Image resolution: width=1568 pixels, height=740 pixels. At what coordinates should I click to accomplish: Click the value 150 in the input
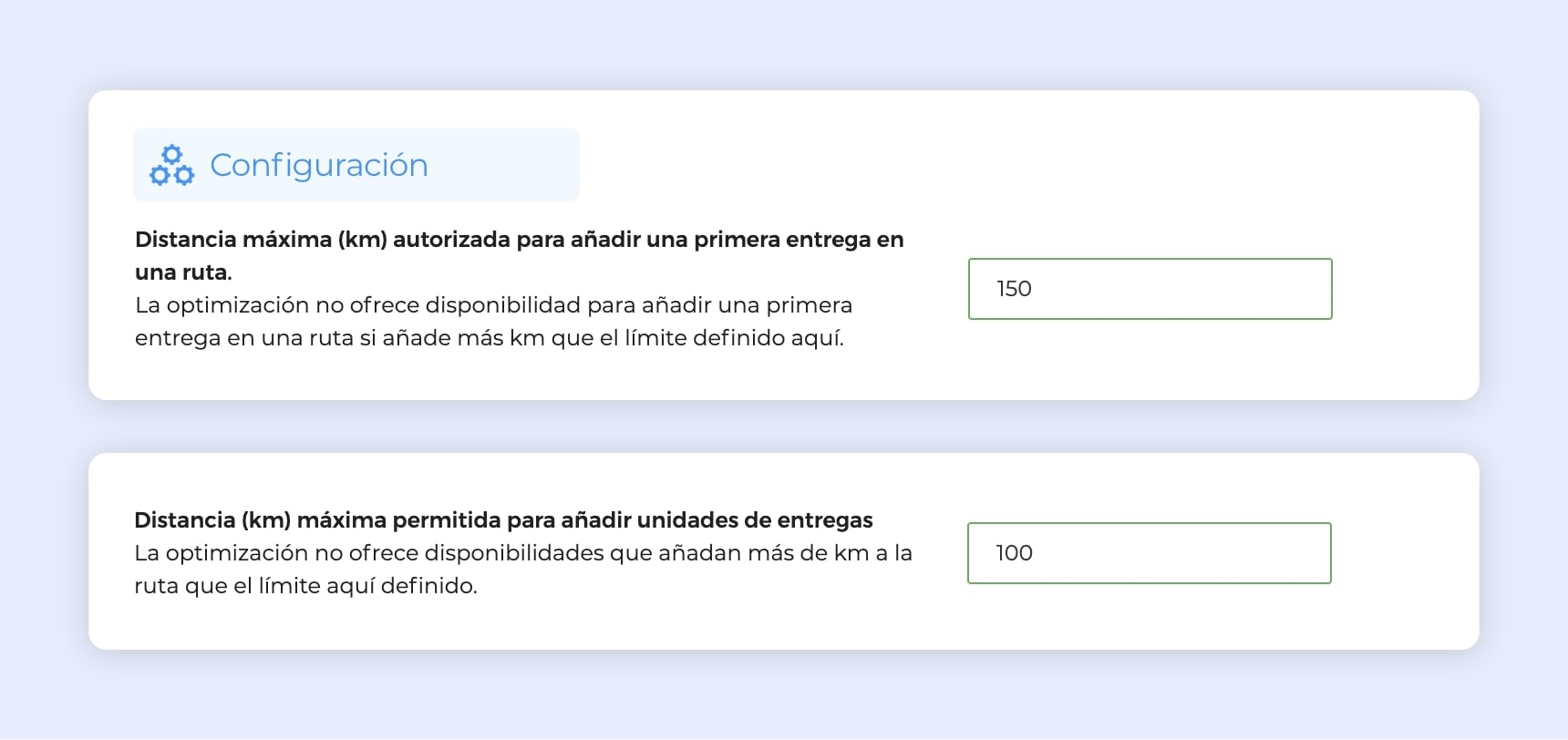(1014, 289)
